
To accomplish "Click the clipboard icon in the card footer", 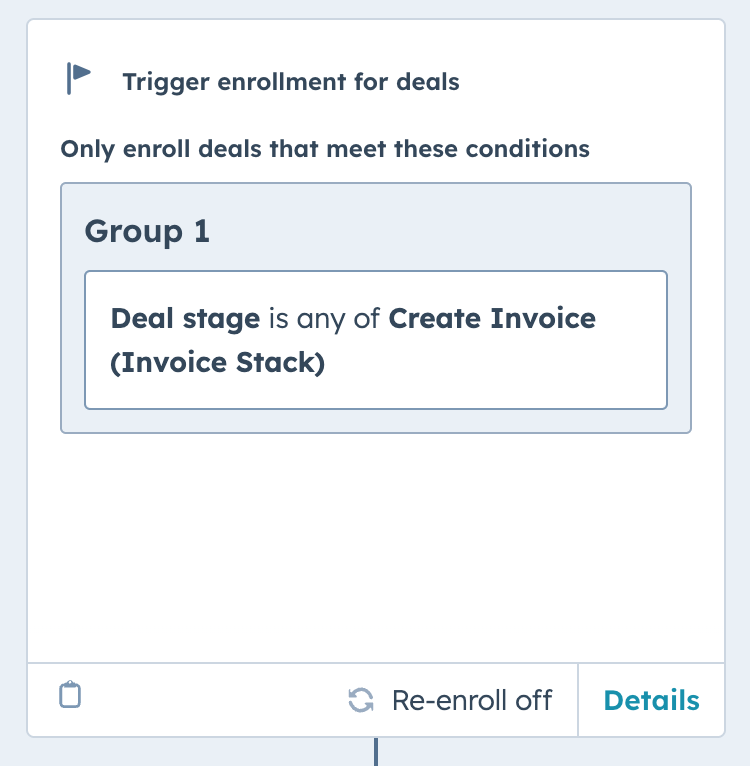I will [x=70, y=694].
